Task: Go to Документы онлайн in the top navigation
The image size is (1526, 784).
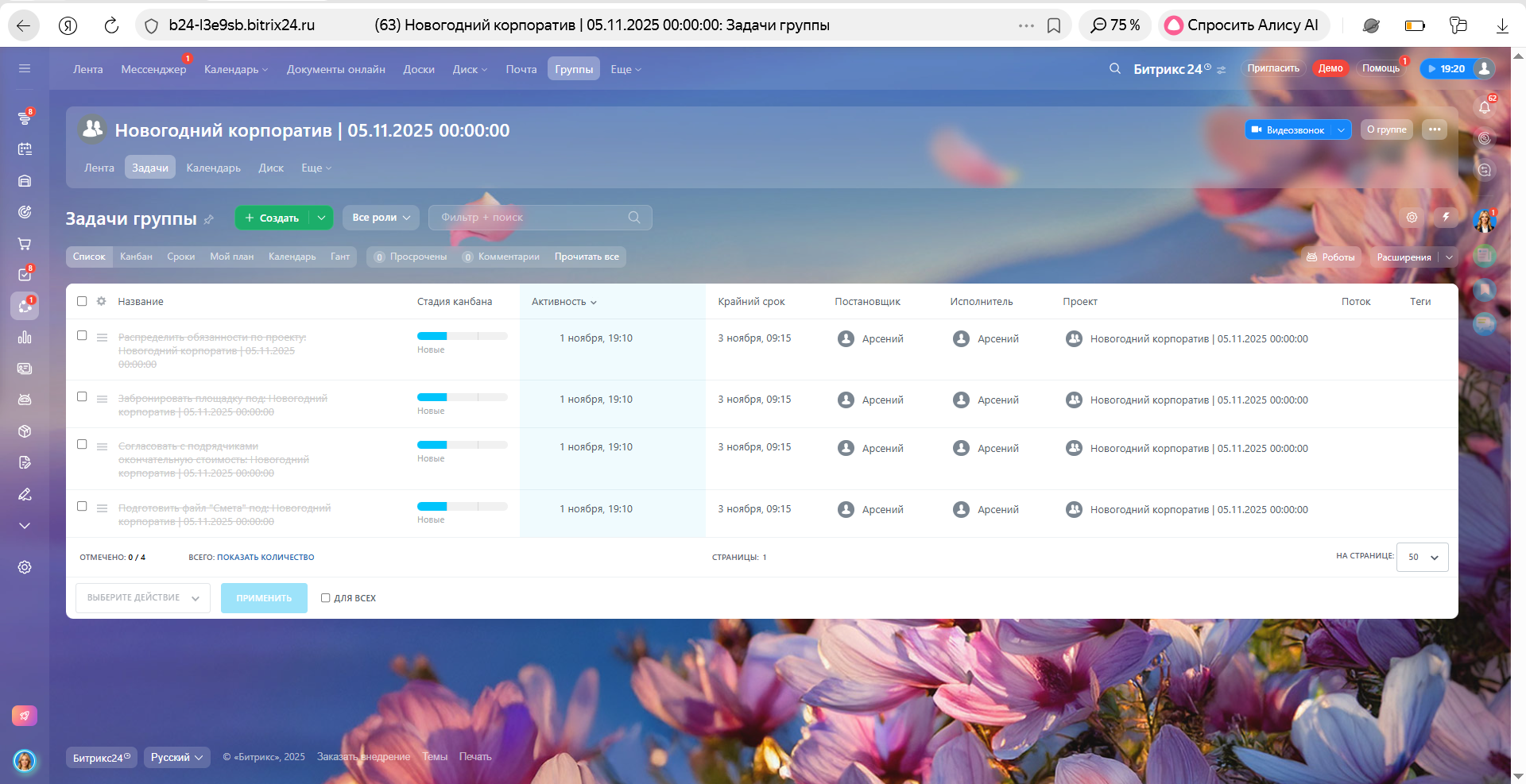Action: 336,69
